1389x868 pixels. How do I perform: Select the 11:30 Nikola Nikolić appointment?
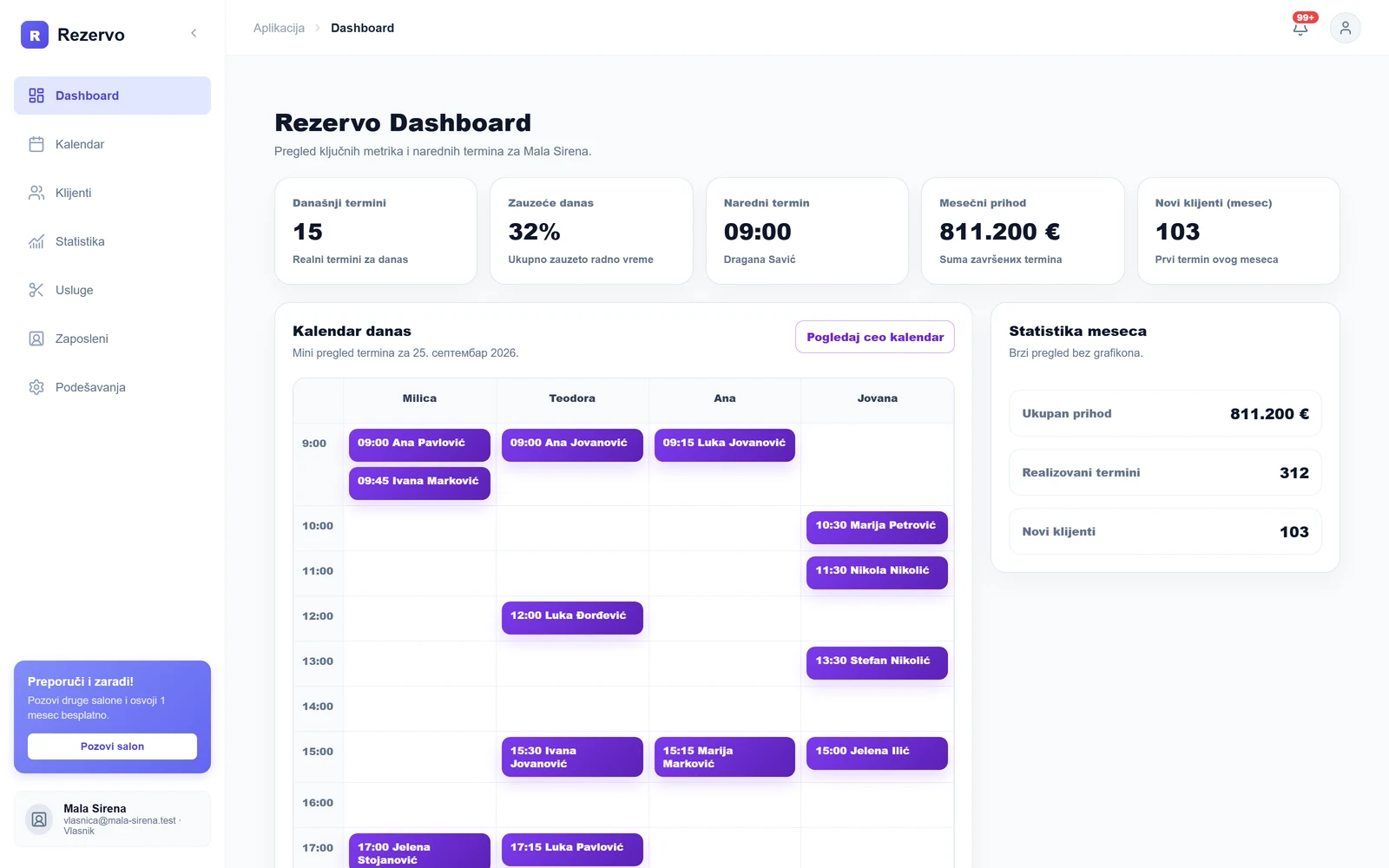point(877,572)
